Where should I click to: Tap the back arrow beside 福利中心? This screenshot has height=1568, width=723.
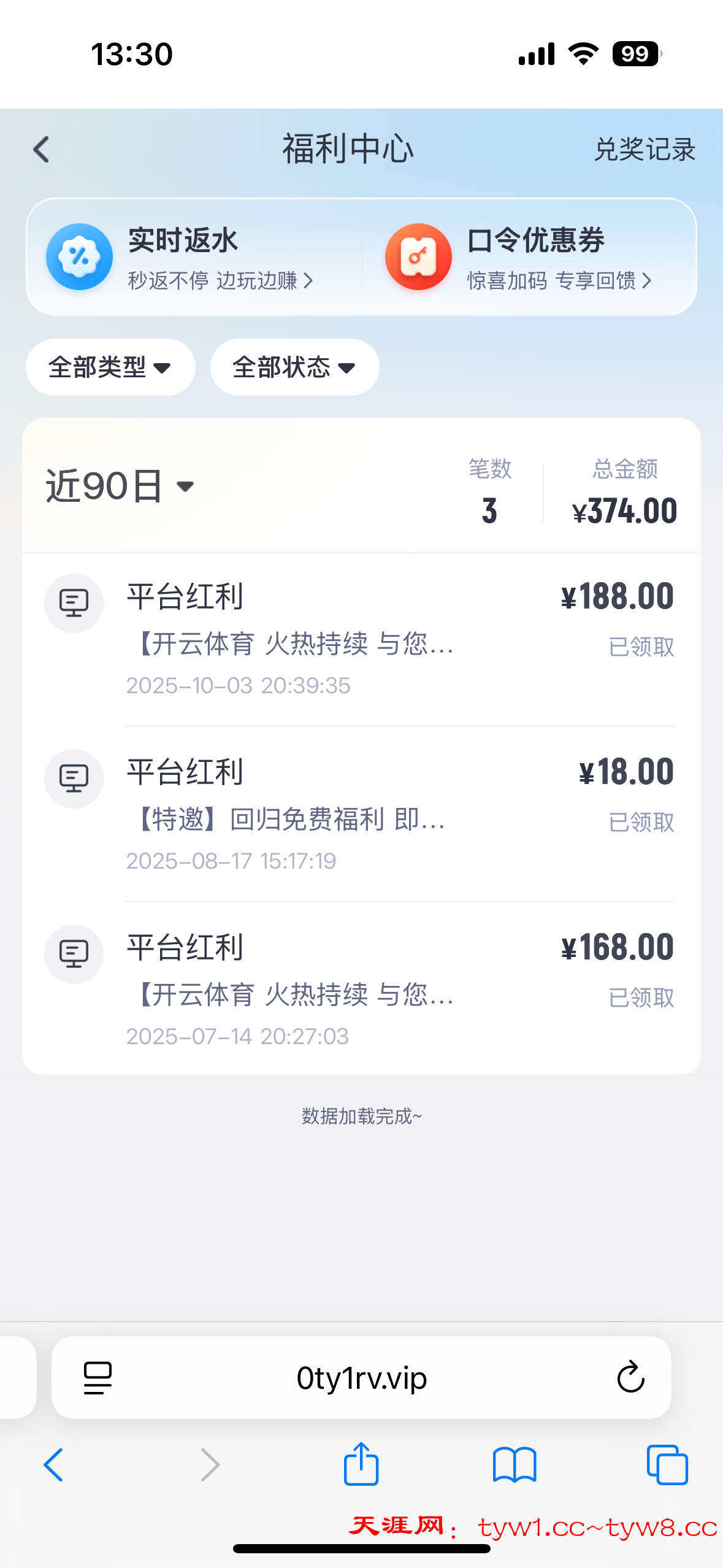pyautogui.click(x=41, y=150)
